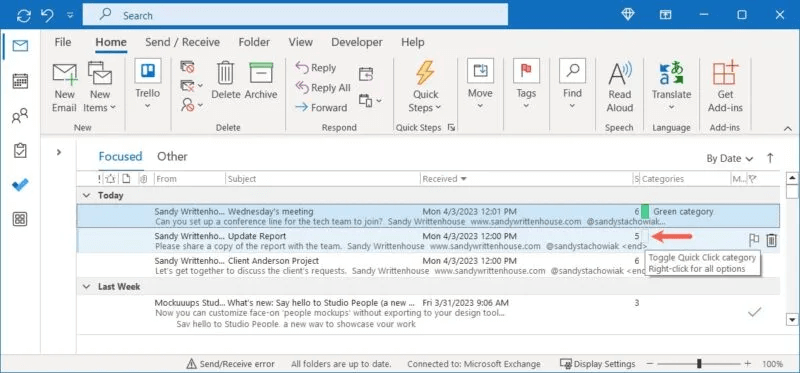Image resolution: width=800 pixels, height=373 pixels.
Task: Toggle the completed checkmark on Mockuuups email
Action: click(754, 312)
